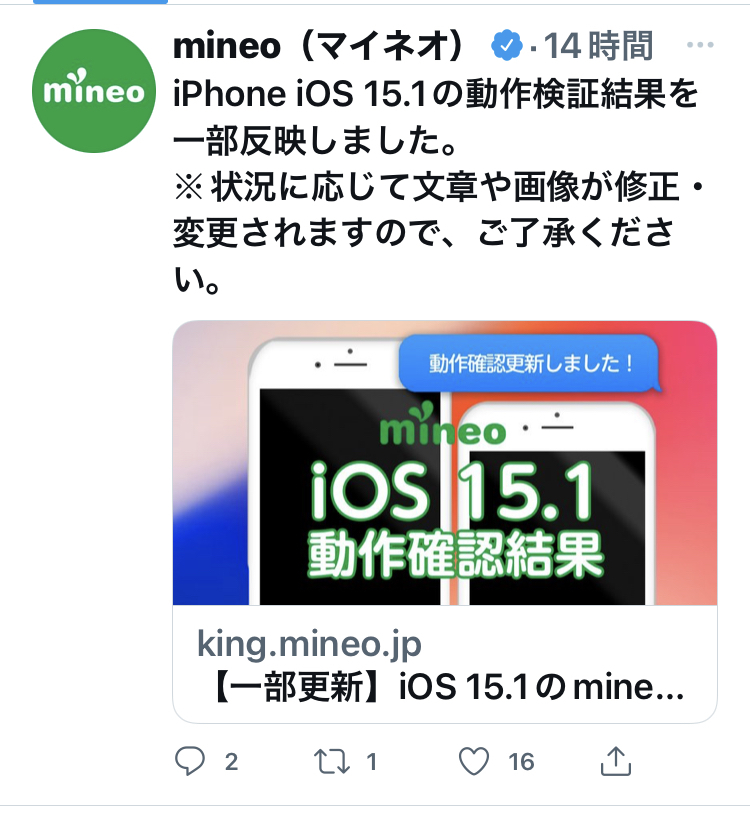The image size is (750, 816).
Task: Click the blue verified badge icon
Action: [x=506, y=46]
